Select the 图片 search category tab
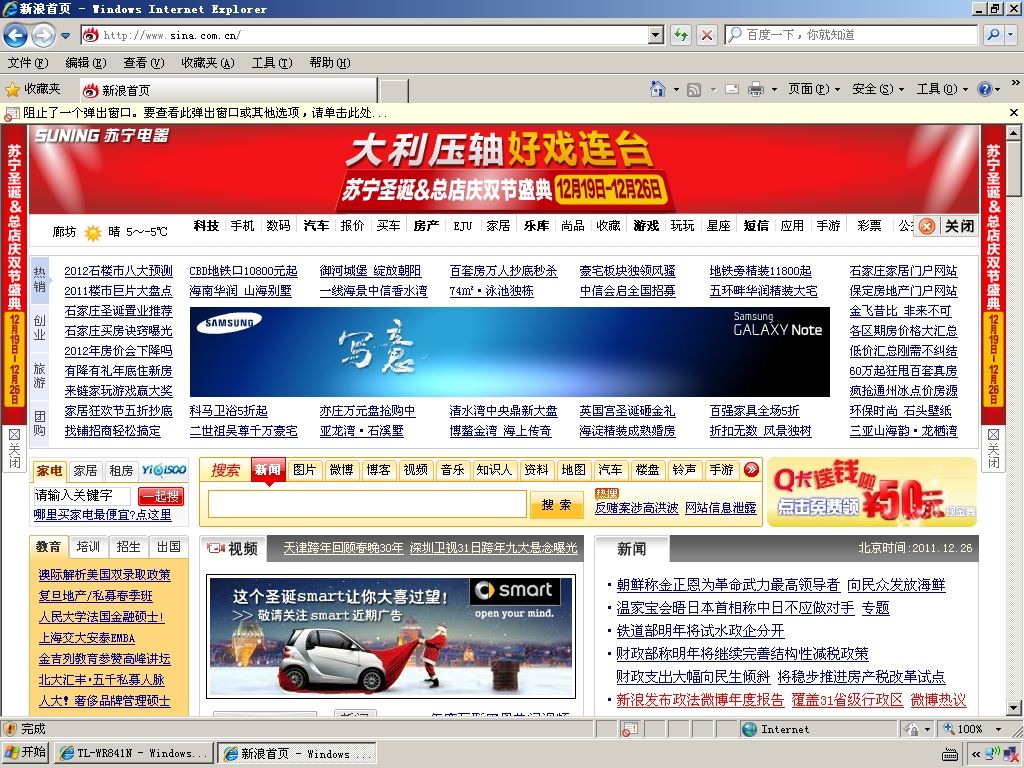This screenshot has width=1024, height=768. 304,470
